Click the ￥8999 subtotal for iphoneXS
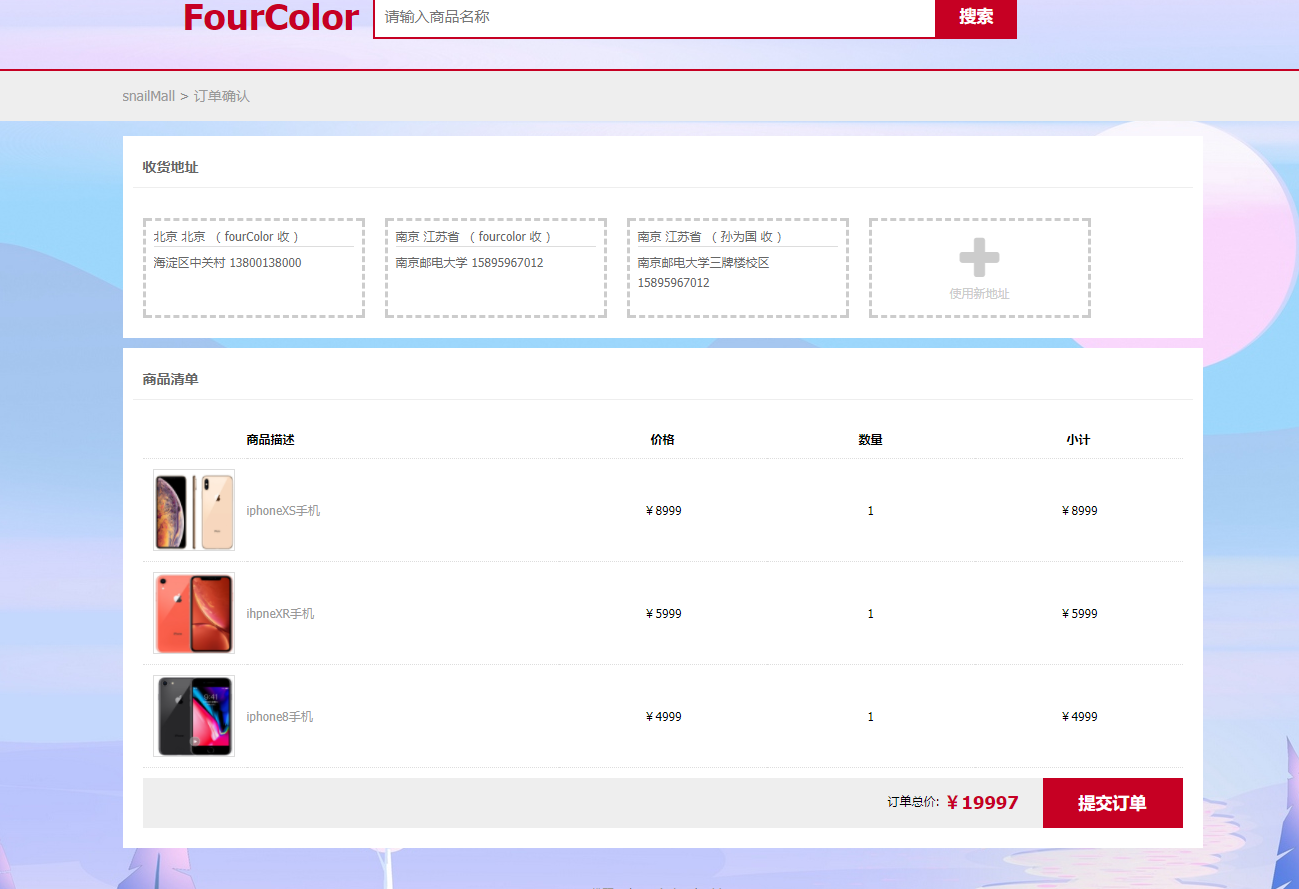This screenshot has height=889, width=1299. click(1079, 511)
